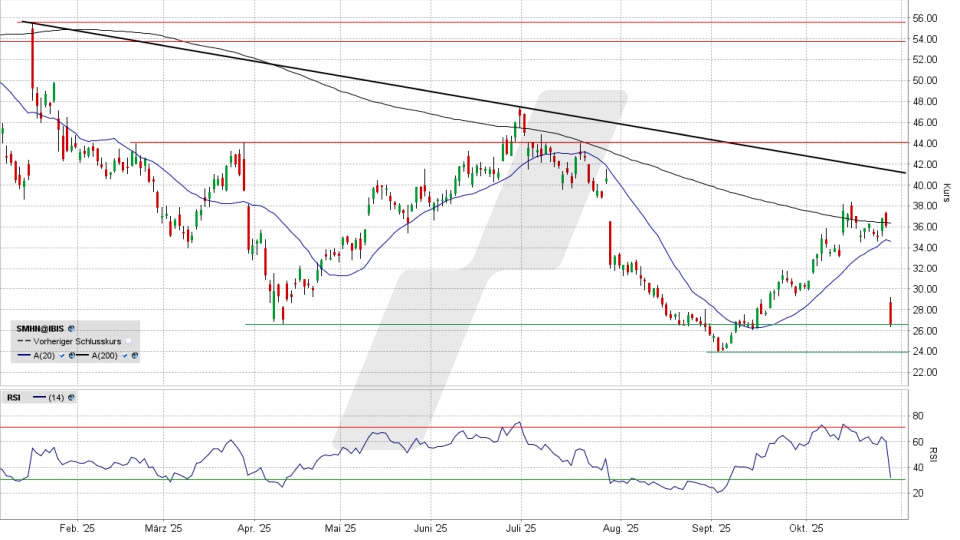Click the black A(200) line swatch in legend
The image size is (960, 540).
pyautogui.click(x=83, y=355)
